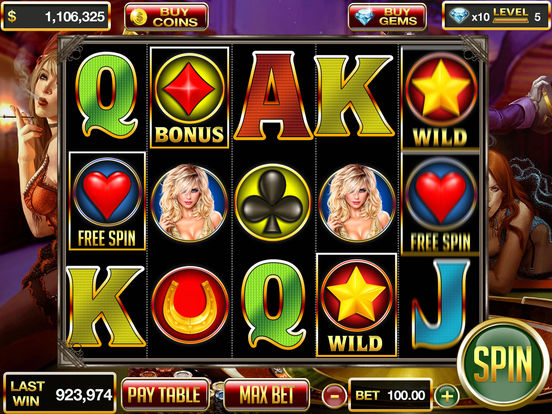Open the BUY GEMS shop
The height and width of the screenshot is (414, 552).
click(387, 17)
